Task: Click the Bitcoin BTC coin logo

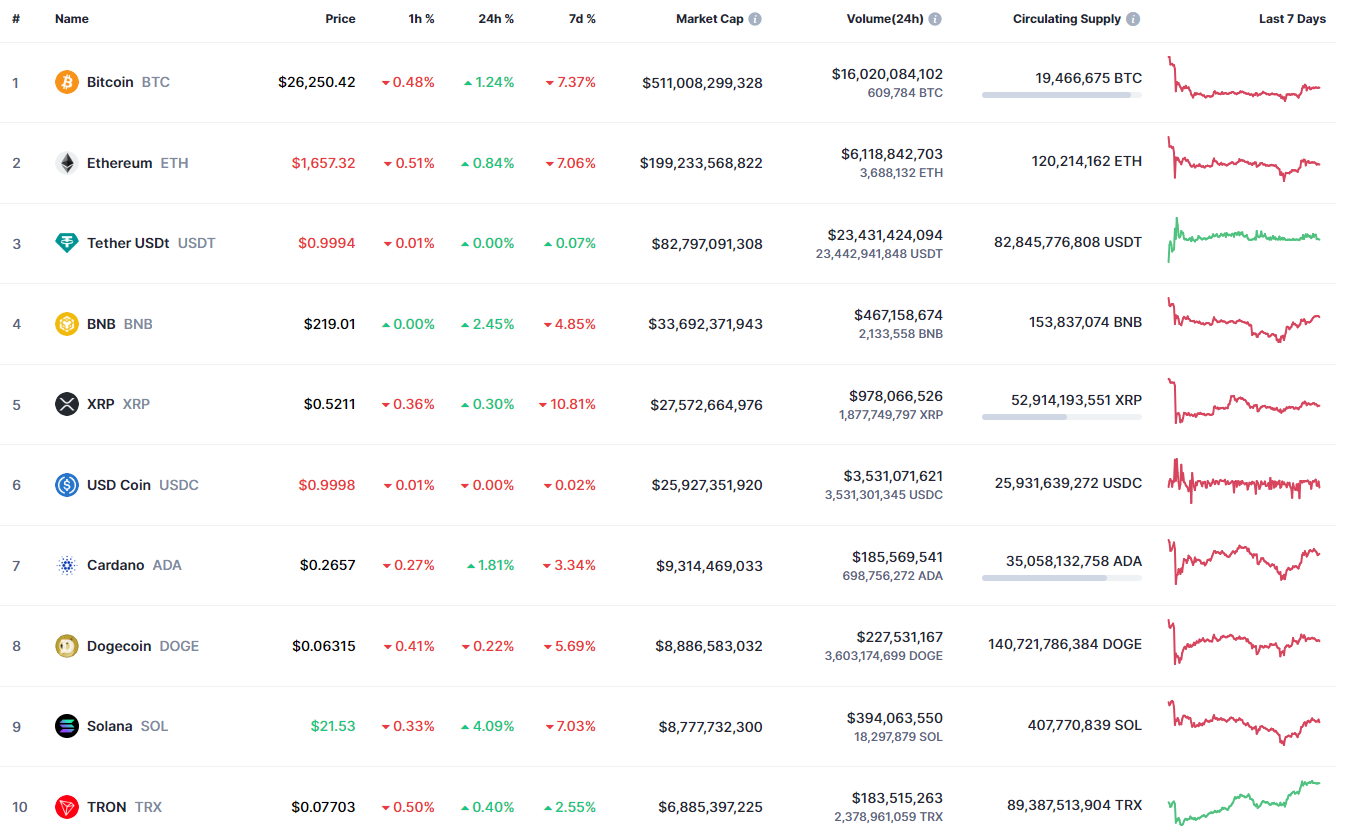Action: coord(66,82)
